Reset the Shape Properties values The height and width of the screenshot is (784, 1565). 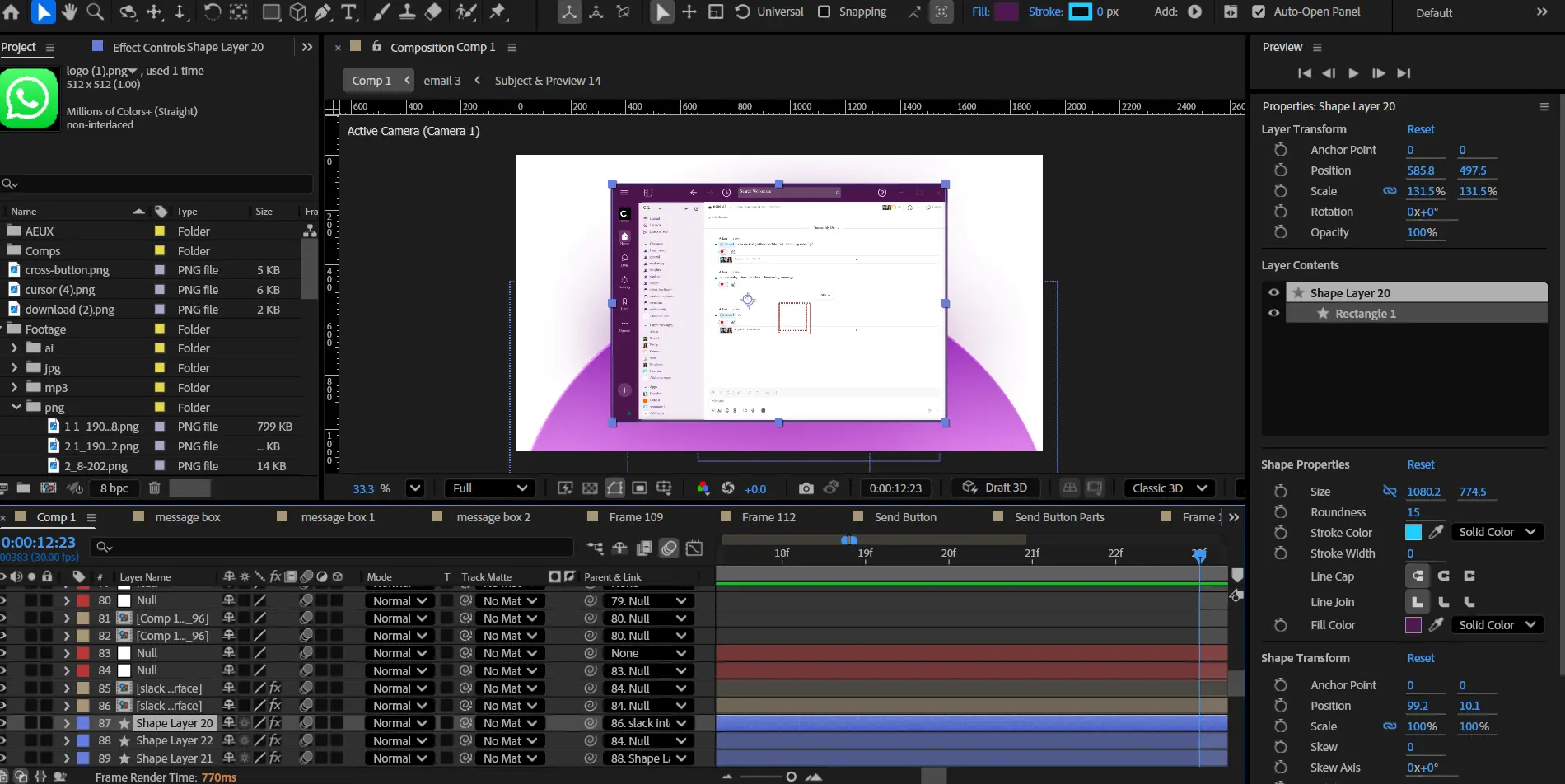[x=1420, y=464]
